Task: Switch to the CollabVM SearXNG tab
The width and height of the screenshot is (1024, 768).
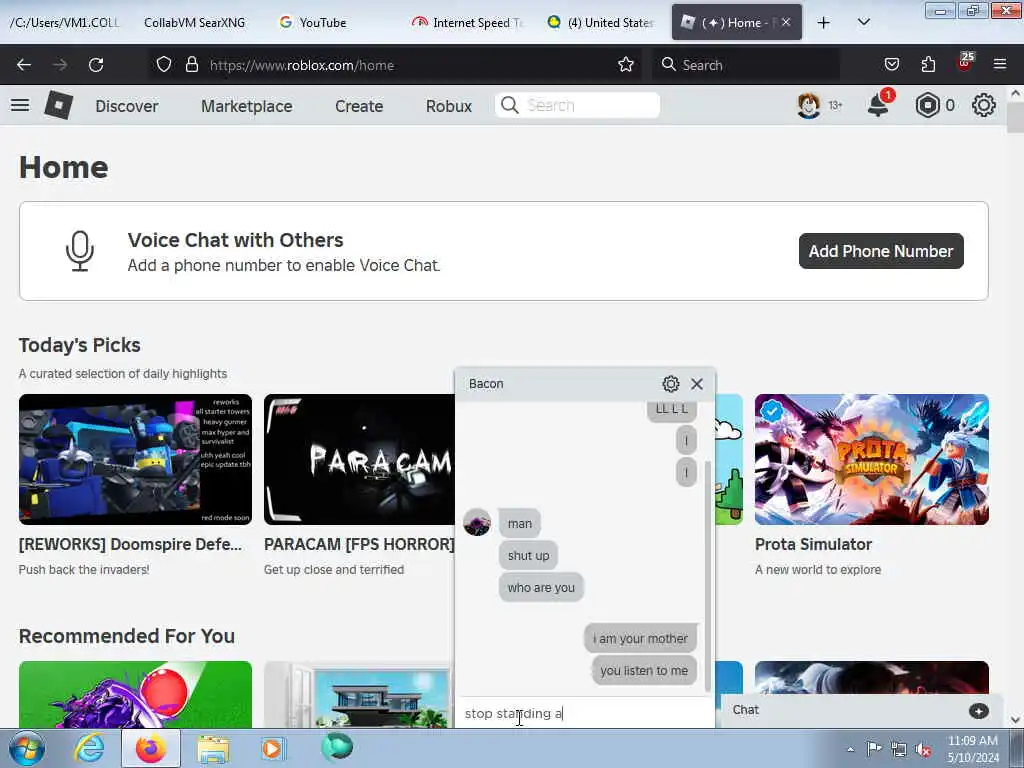Action: (195, 22)
